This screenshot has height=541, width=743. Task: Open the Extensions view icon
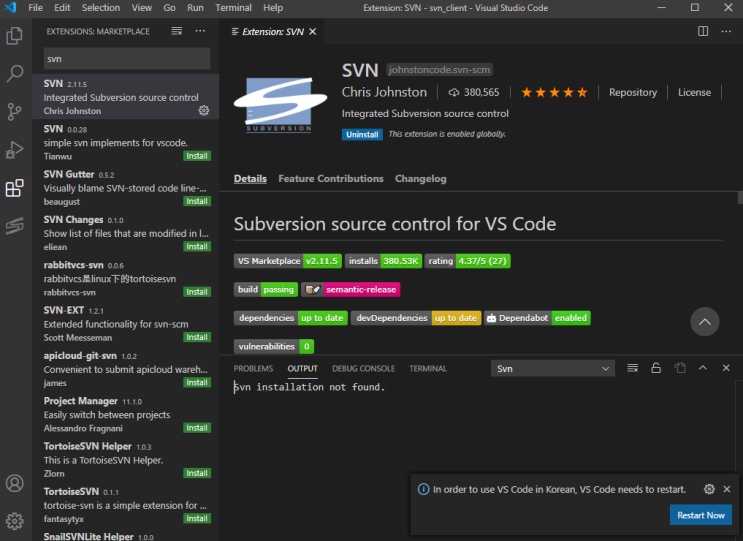[15, 188]
